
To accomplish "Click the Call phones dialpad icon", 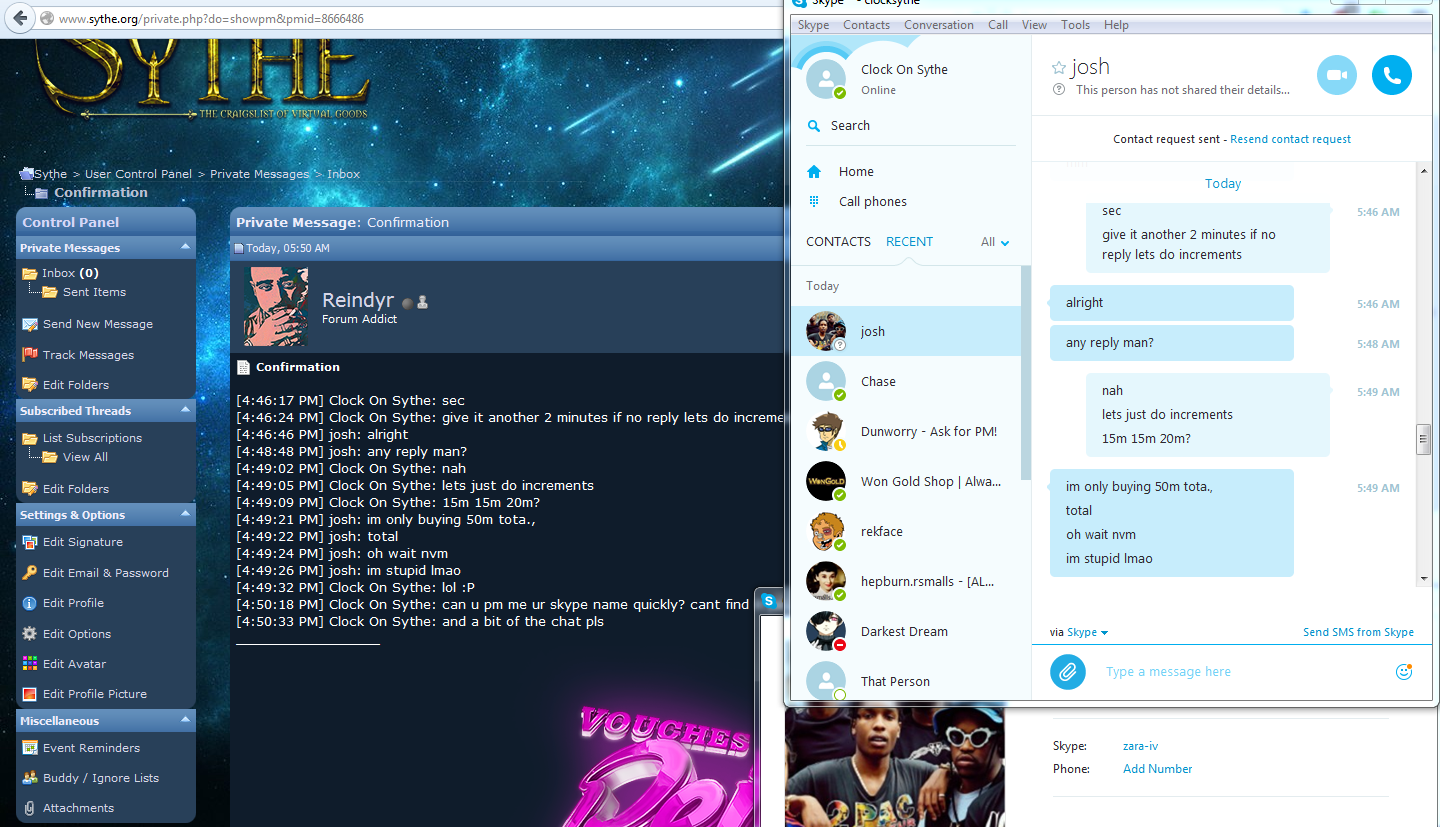I will point(815,201).
